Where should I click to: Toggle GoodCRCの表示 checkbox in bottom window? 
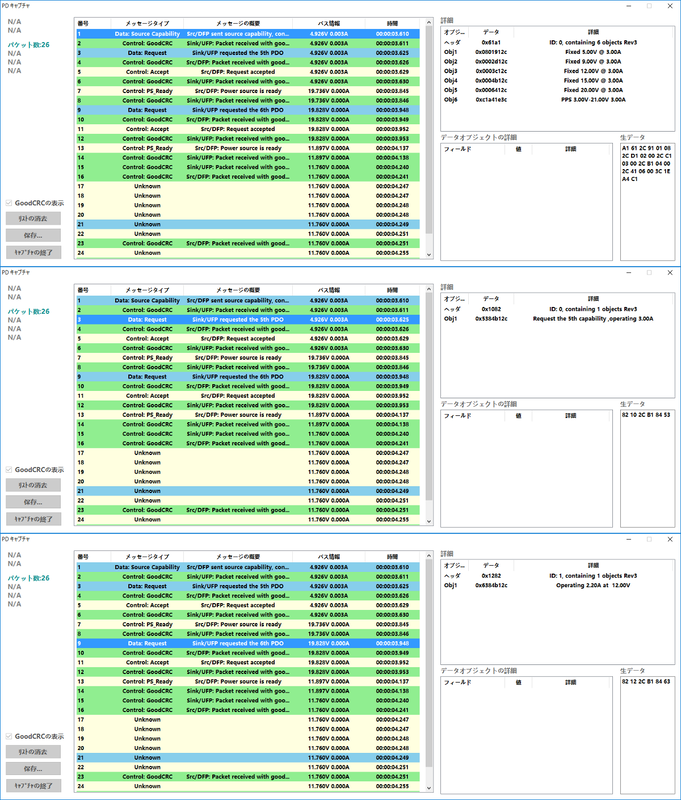(9, 736)
